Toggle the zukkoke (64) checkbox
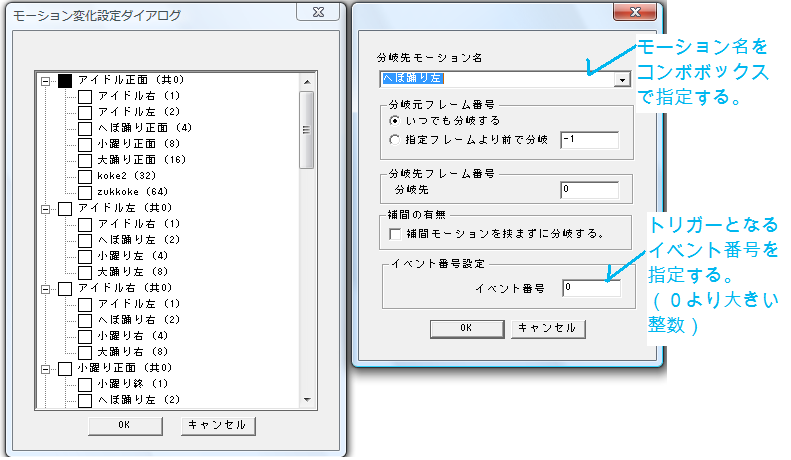This screenshot has width=791, height=460. pyautogui.click(x=85, y=192)
